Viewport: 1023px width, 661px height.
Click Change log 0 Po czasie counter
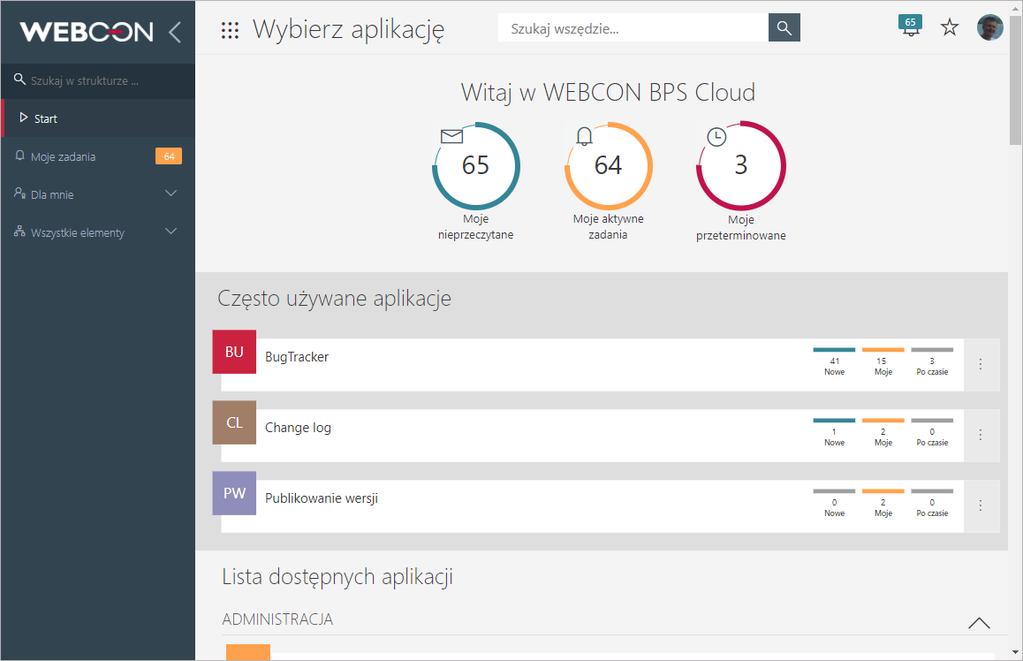[932, 433]
